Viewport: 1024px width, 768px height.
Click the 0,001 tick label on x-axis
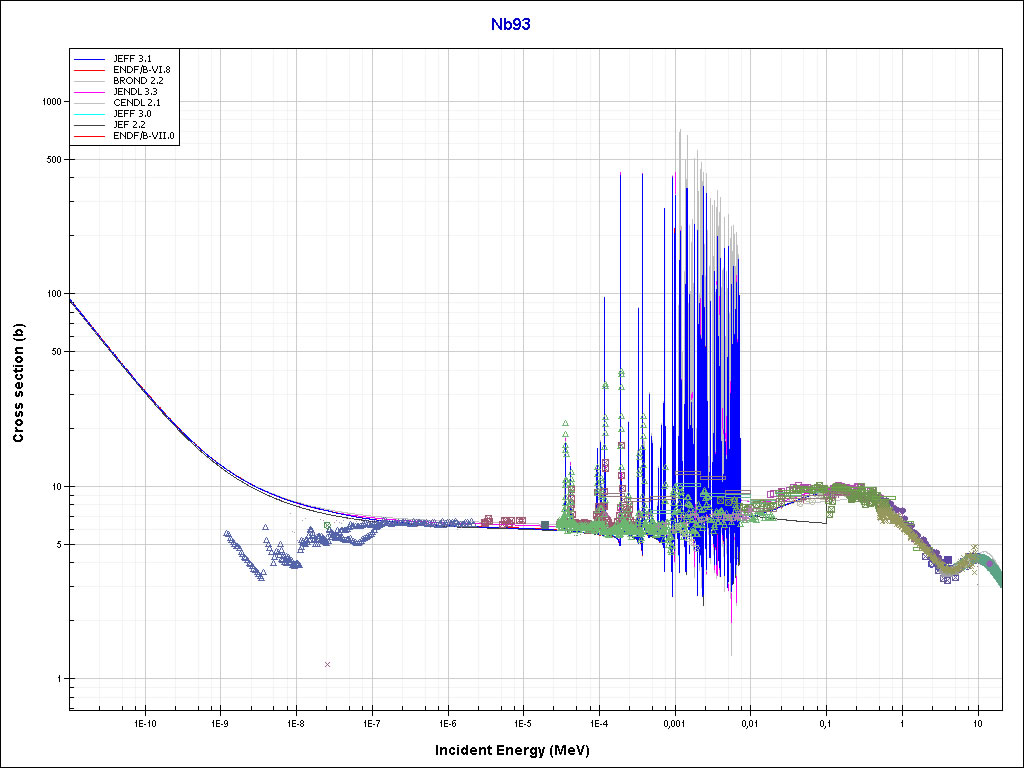point(674,721)
